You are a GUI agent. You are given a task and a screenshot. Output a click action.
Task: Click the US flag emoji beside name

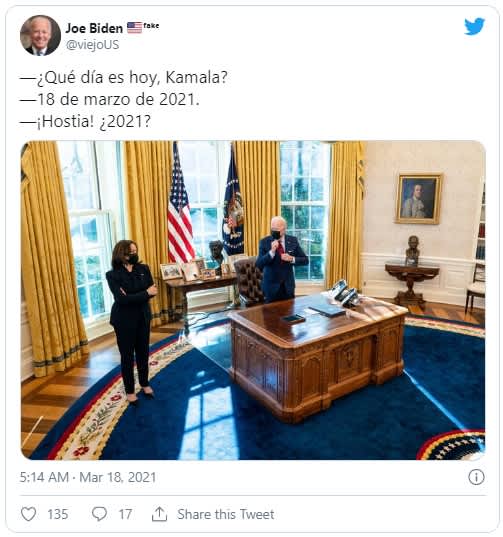[135, 27]
